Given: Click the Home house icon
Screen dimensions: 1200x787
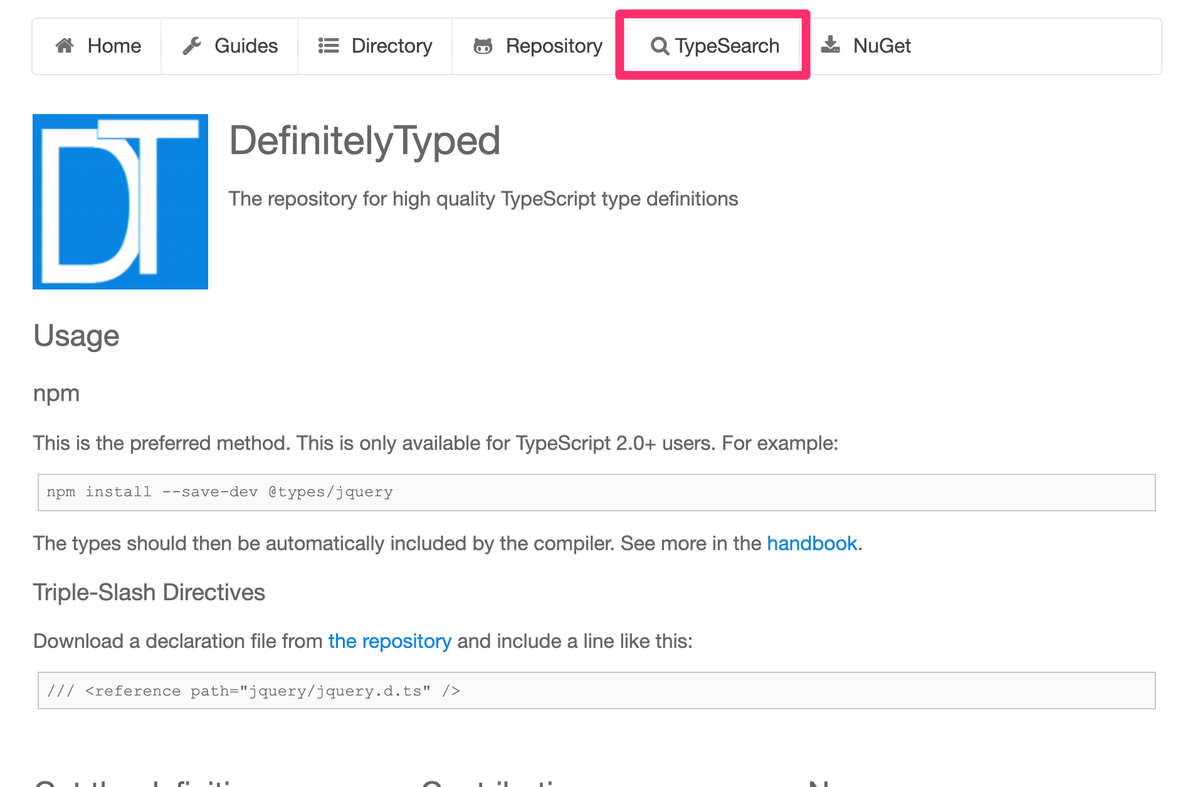Looking at the screenshot, I should pyautogui.click(x=64, y=46).
